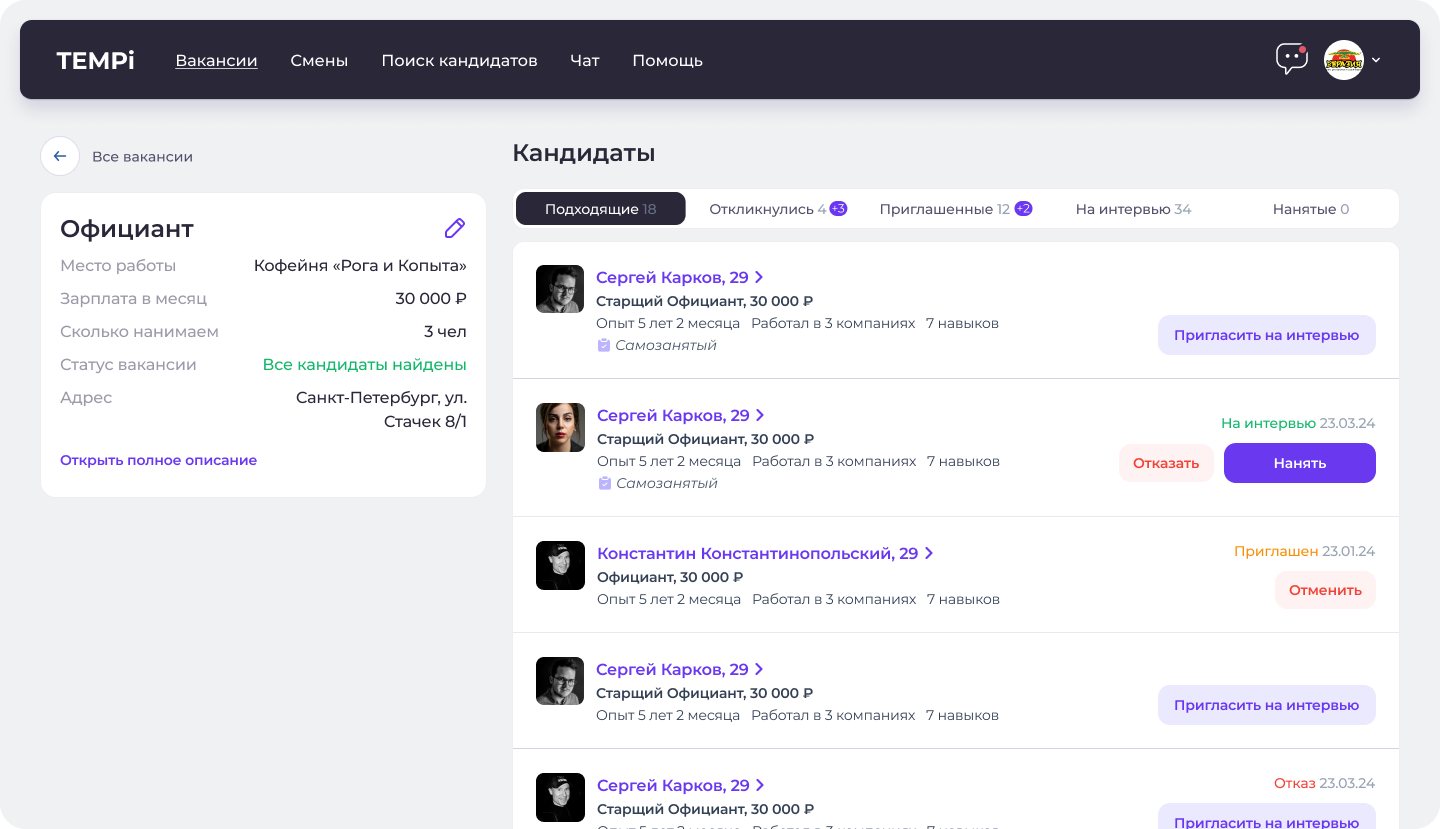Click the Кандидаты heading

point(584,153)
